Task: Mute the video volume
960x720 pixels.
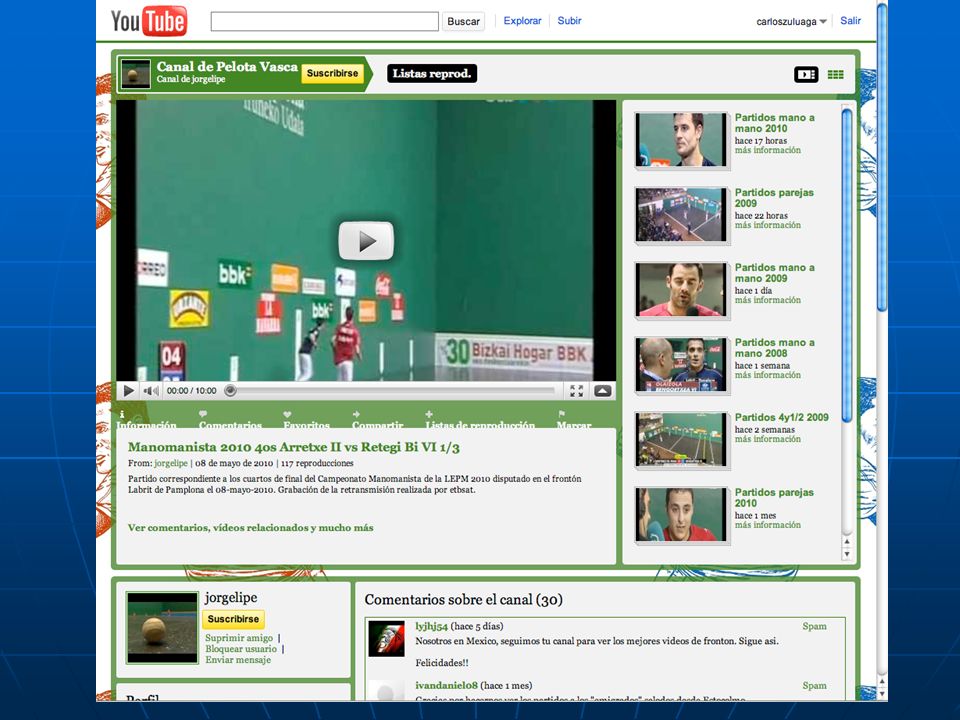Action: click(150, 391)
